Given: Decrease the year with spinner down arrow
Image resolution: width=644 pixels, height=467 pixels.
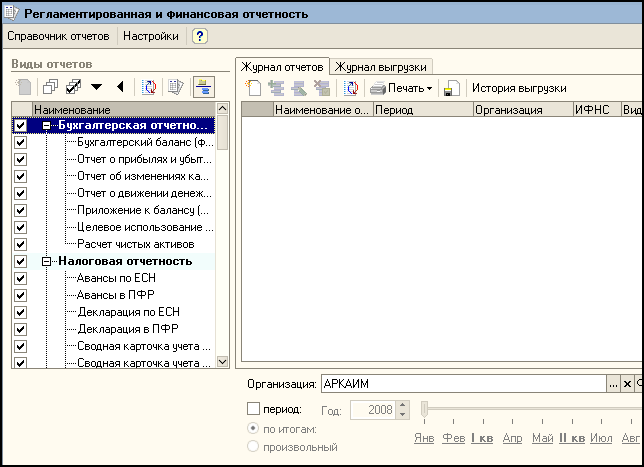Looking at the screenshot, I should [402, 414].
